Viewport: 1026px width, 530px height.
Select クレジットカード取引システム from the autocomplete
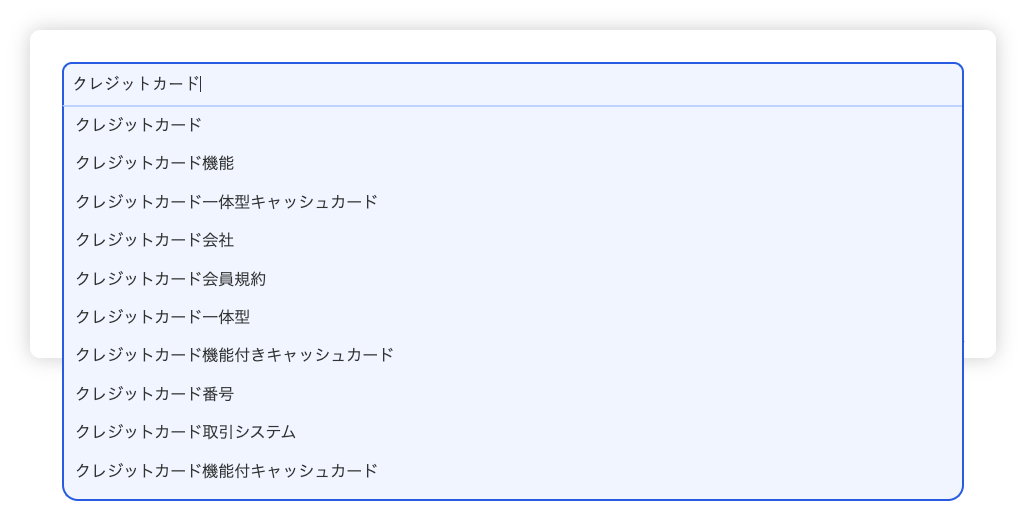click(x=186, y=432)
